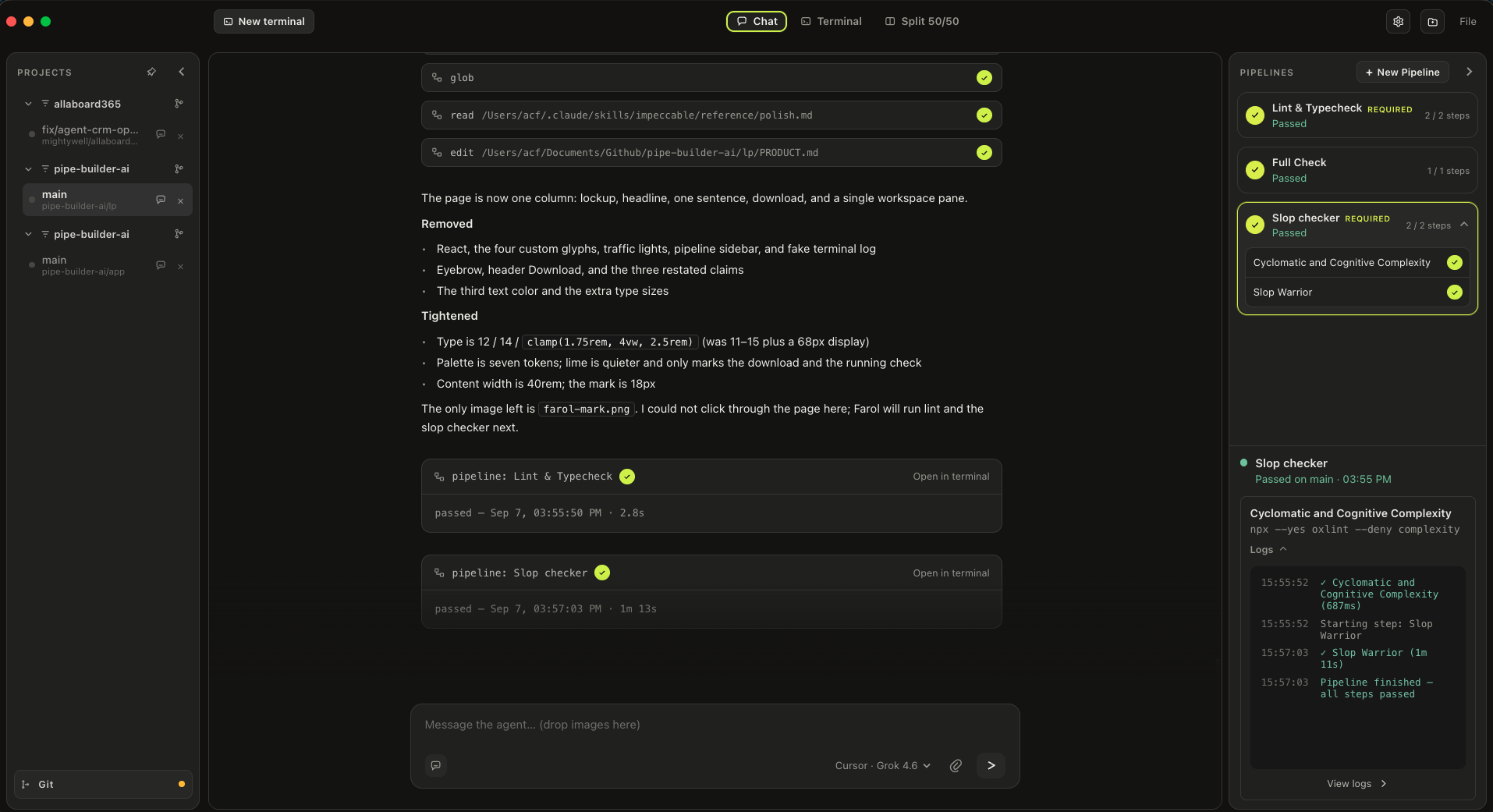Open Lint & Typecheck pipeline in terminal
The image size is (1493, 812).
click(951, 477)
